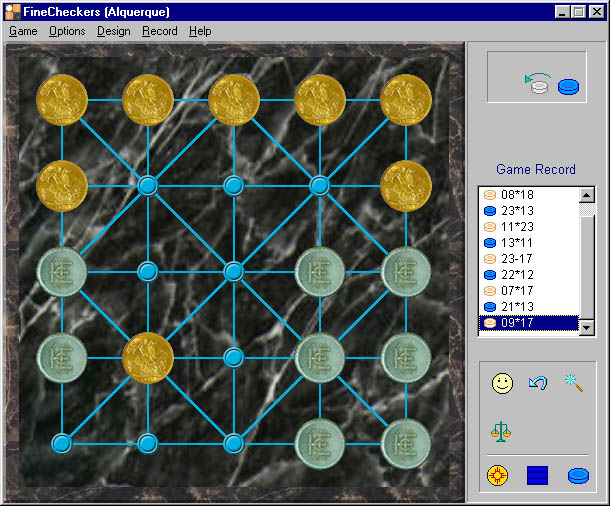Open the Game menu
The height and width of the screenshot is (506, 610).
pyautogui.click(x=23, y=31)
